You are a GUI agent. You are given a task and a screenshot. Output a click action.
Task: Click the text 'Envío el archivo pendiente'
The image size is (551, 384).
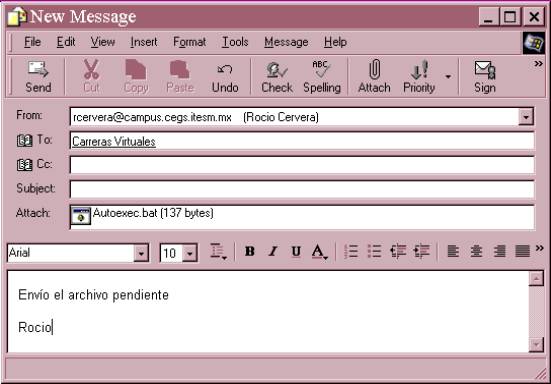(x=93, y=295)
